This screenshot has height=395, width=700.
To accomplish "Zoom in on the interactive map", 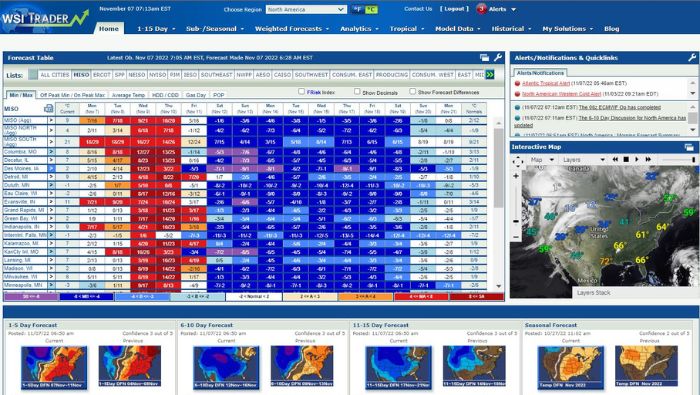I will point(516,176).
